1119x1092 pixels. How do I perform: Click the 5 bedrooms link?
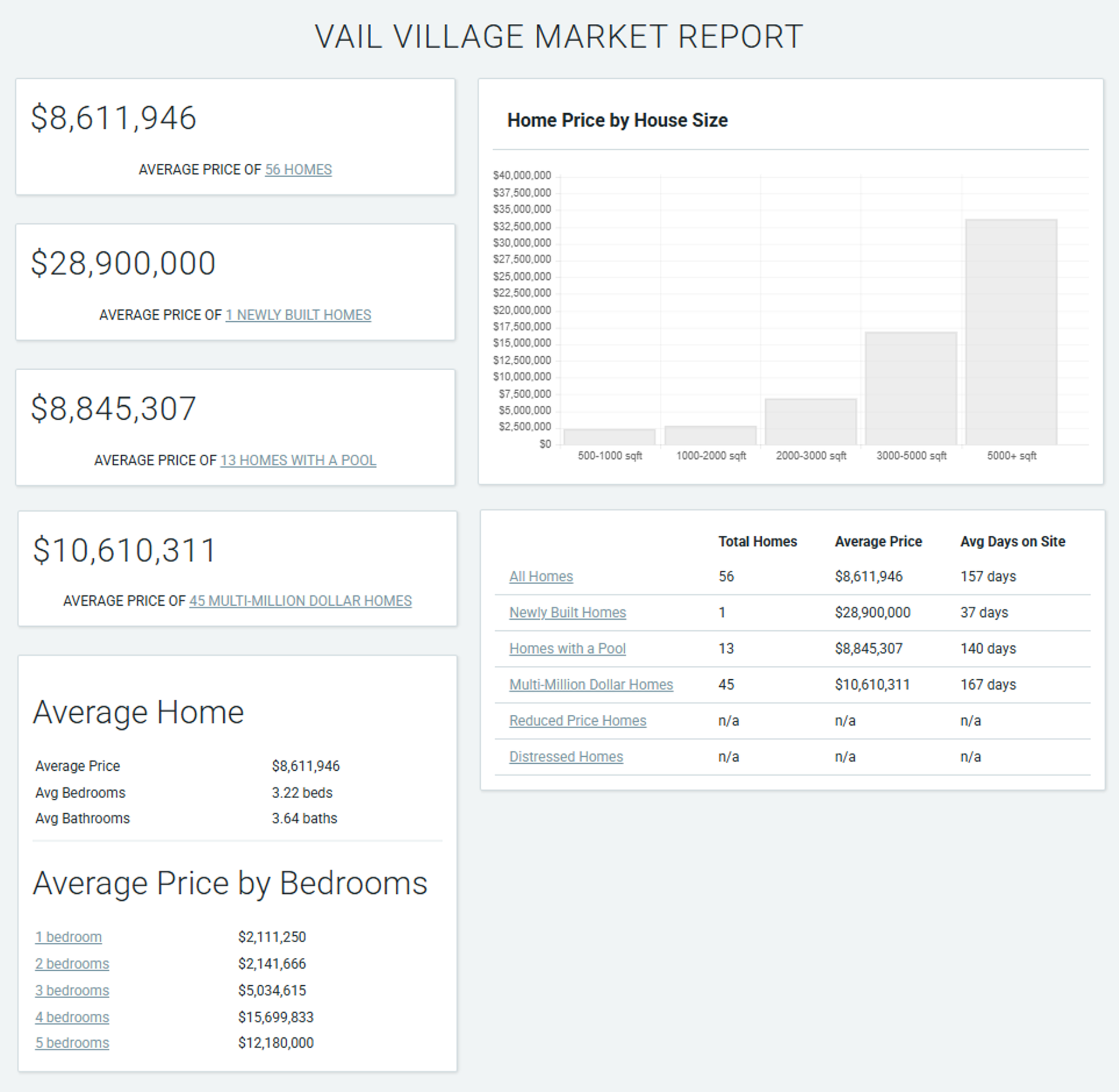click(72, 1043)
